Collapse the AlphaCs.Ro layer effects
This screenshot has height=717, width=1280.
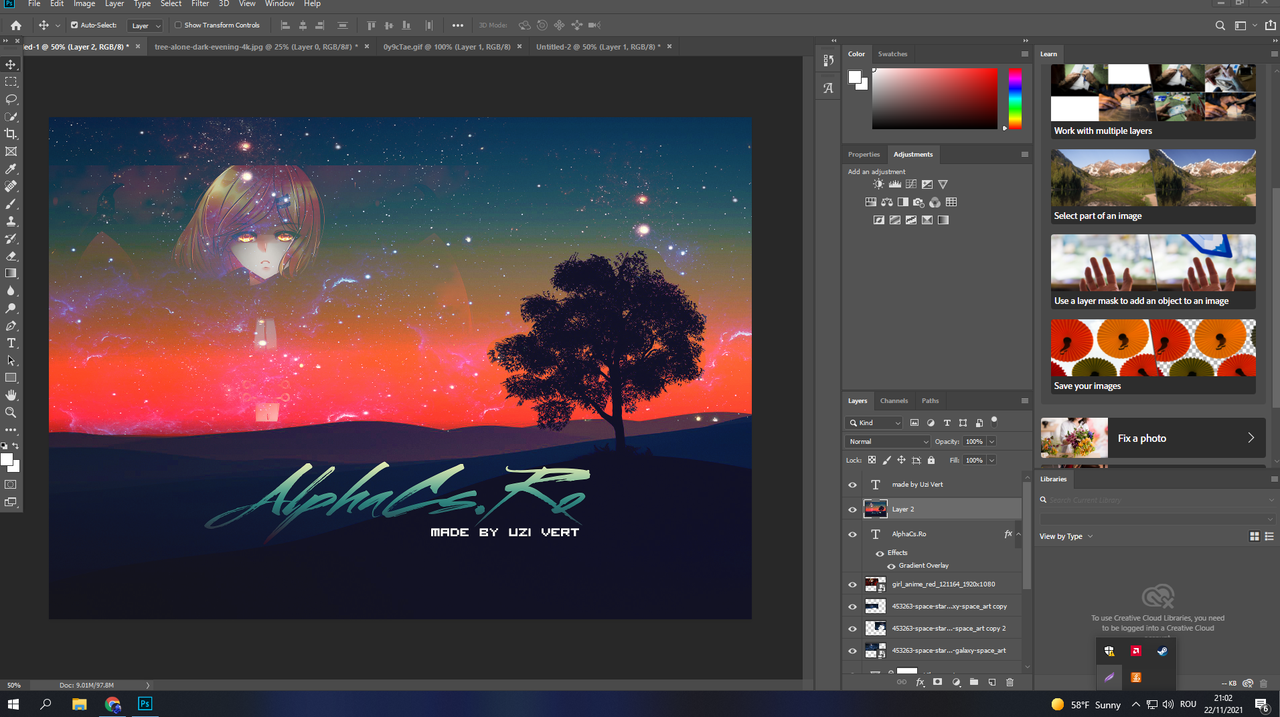pos(1019,534)
